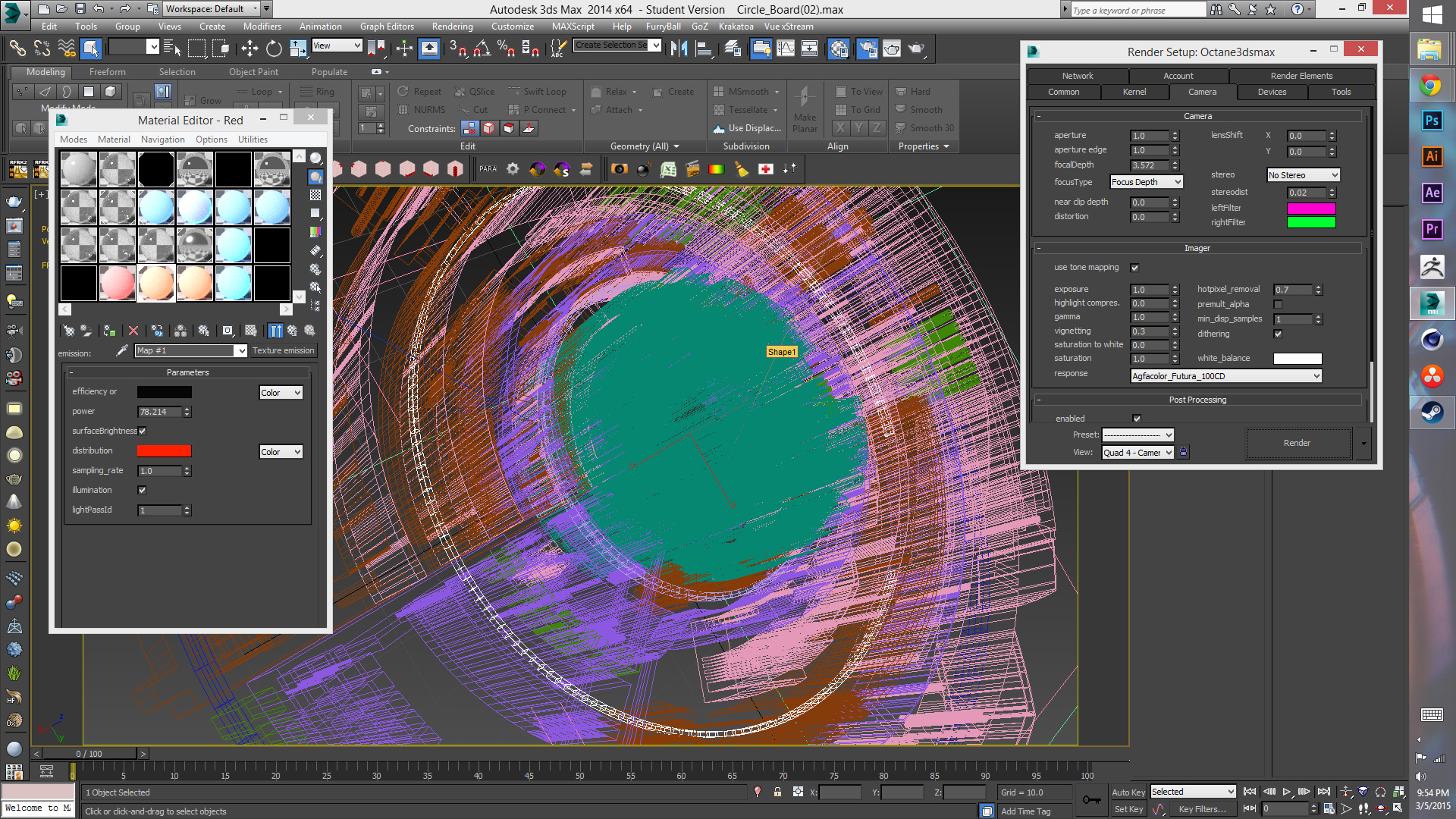
Task: Click the Render Production teapot icon
Action: [x=916, y=49]
